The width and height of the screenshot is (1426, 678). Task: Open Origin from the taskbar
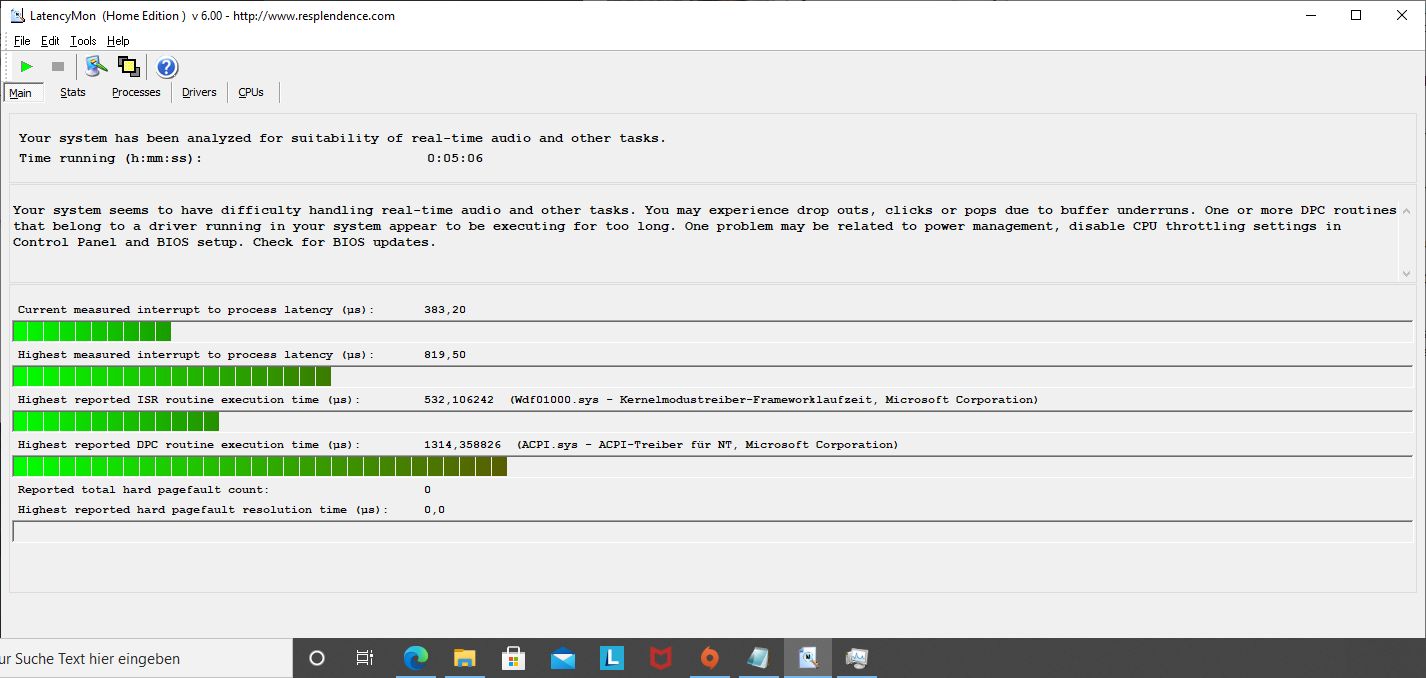tap(709, 658)
